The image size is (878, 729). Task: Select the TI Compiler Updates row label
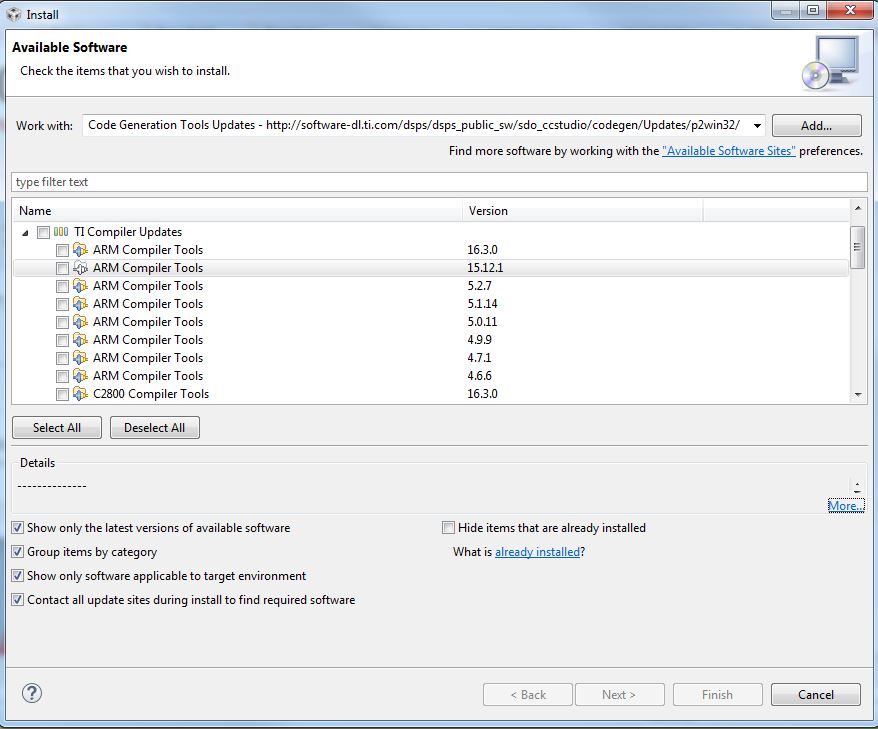[x=128, y=232]
